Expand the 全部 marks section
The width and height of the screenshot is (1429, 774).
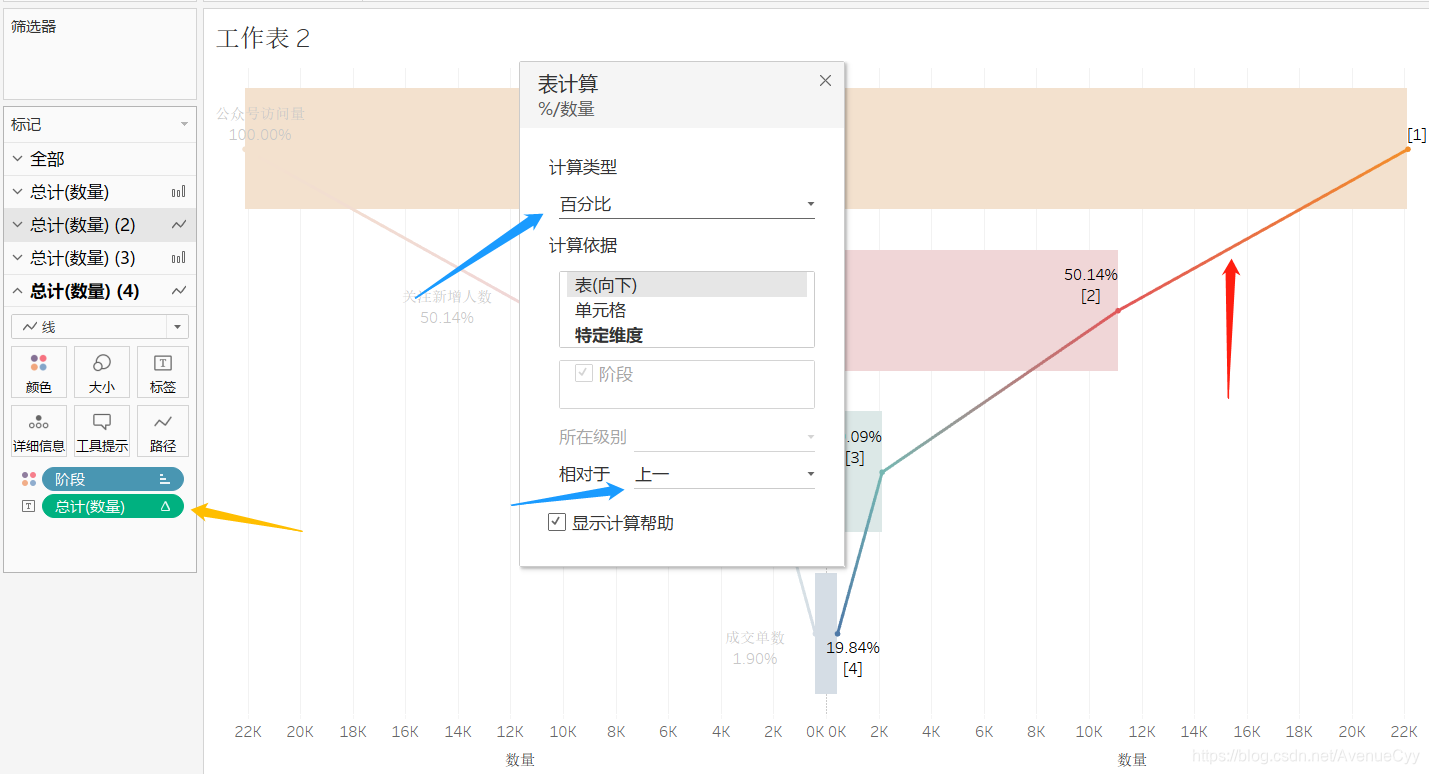(17, 159)
